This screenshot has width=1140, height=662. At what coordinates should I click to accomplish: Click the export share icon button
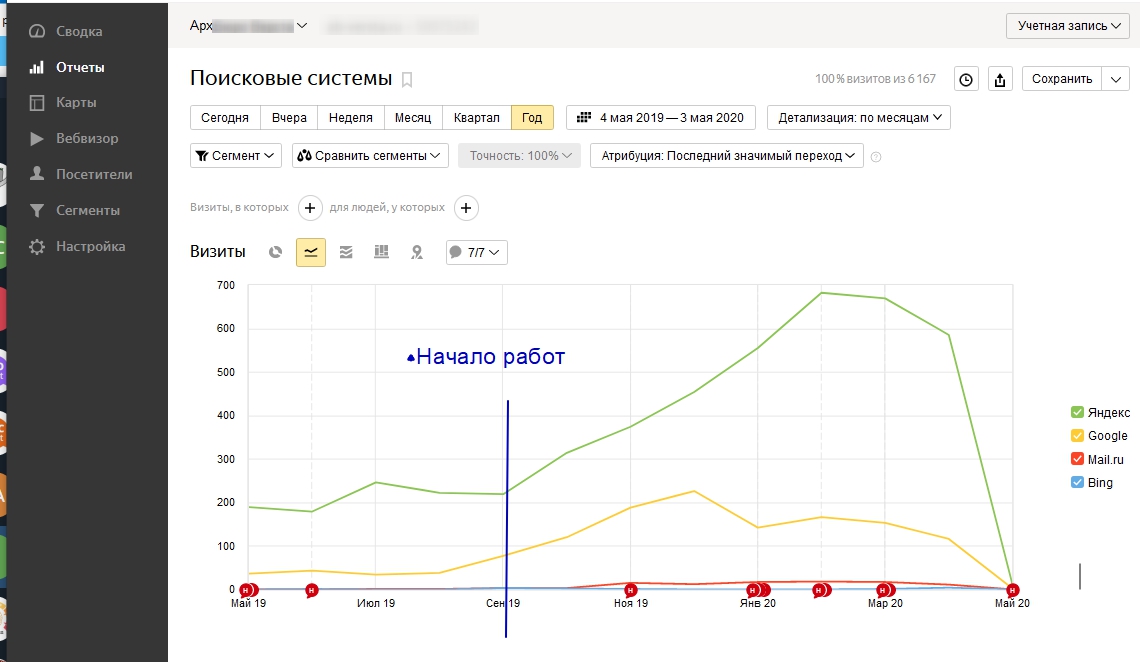coord(1000,79)
